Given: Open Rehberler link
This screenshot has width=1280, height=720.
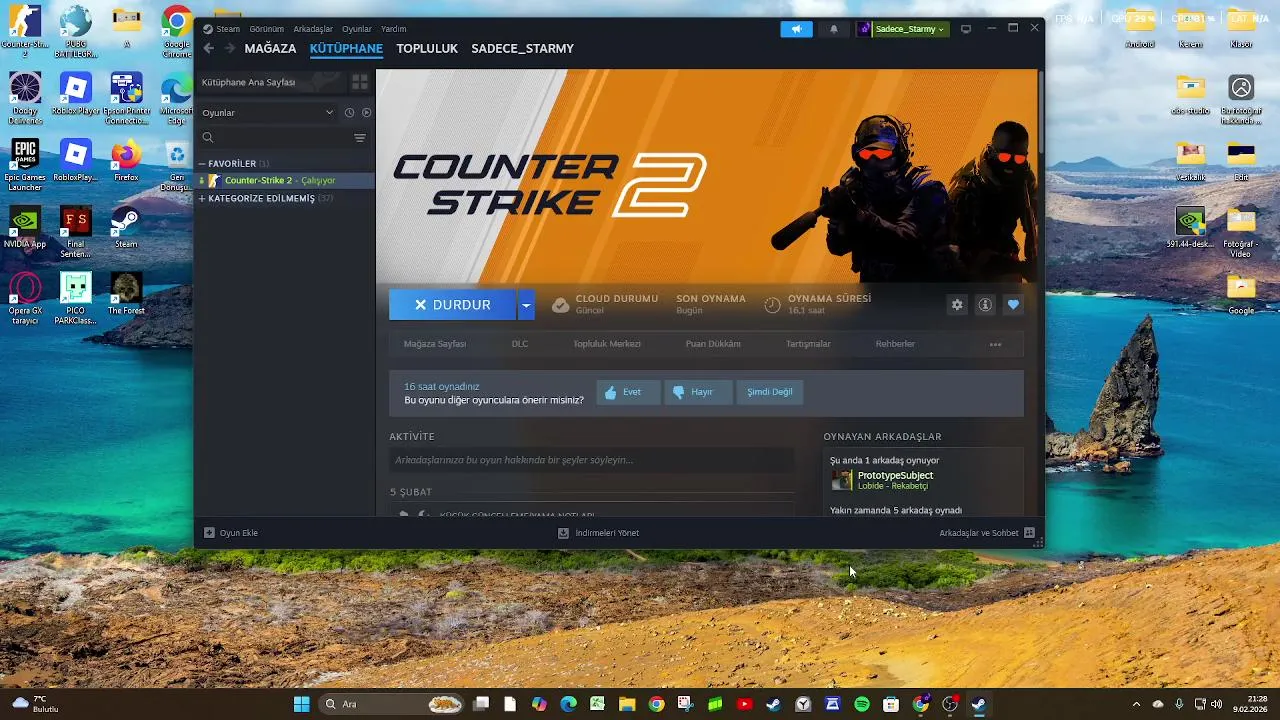Looking at the screenshot, I should pyautogui.click(x=895, y=344).
